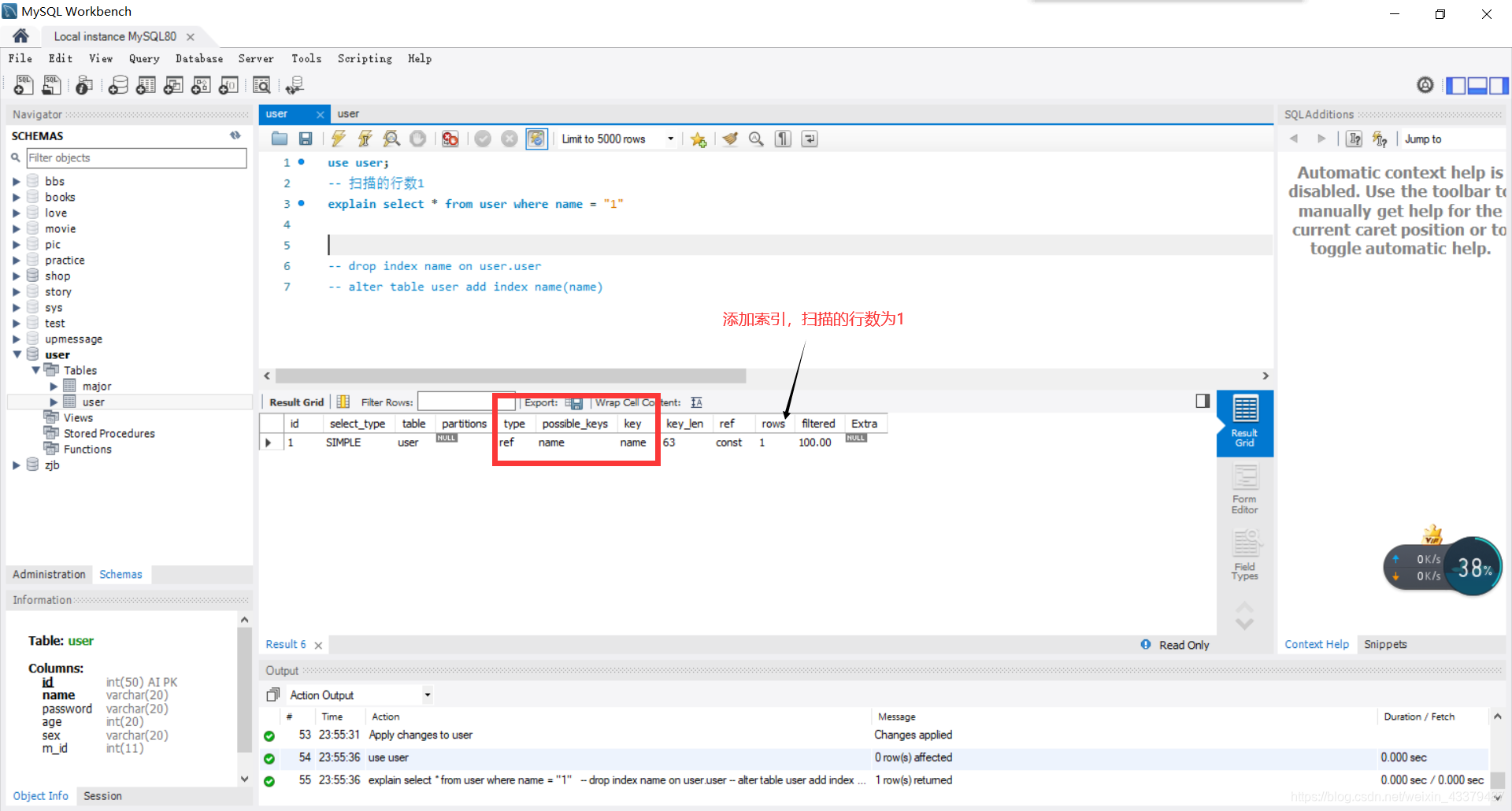
Task: Create a new view toolbar icon
Action: click(x=173, y=85)
